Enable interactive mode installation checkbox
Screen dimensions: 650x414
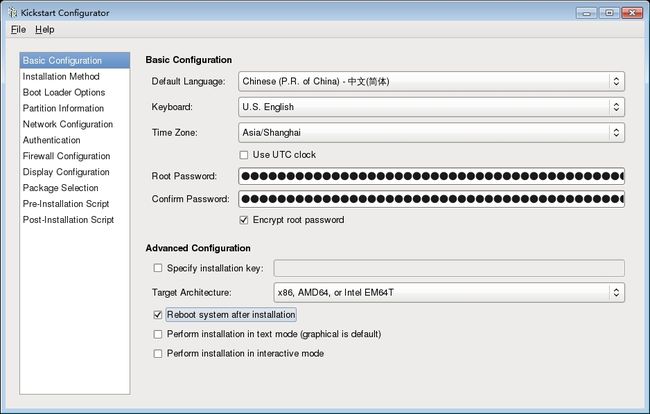tap(158, 353)
